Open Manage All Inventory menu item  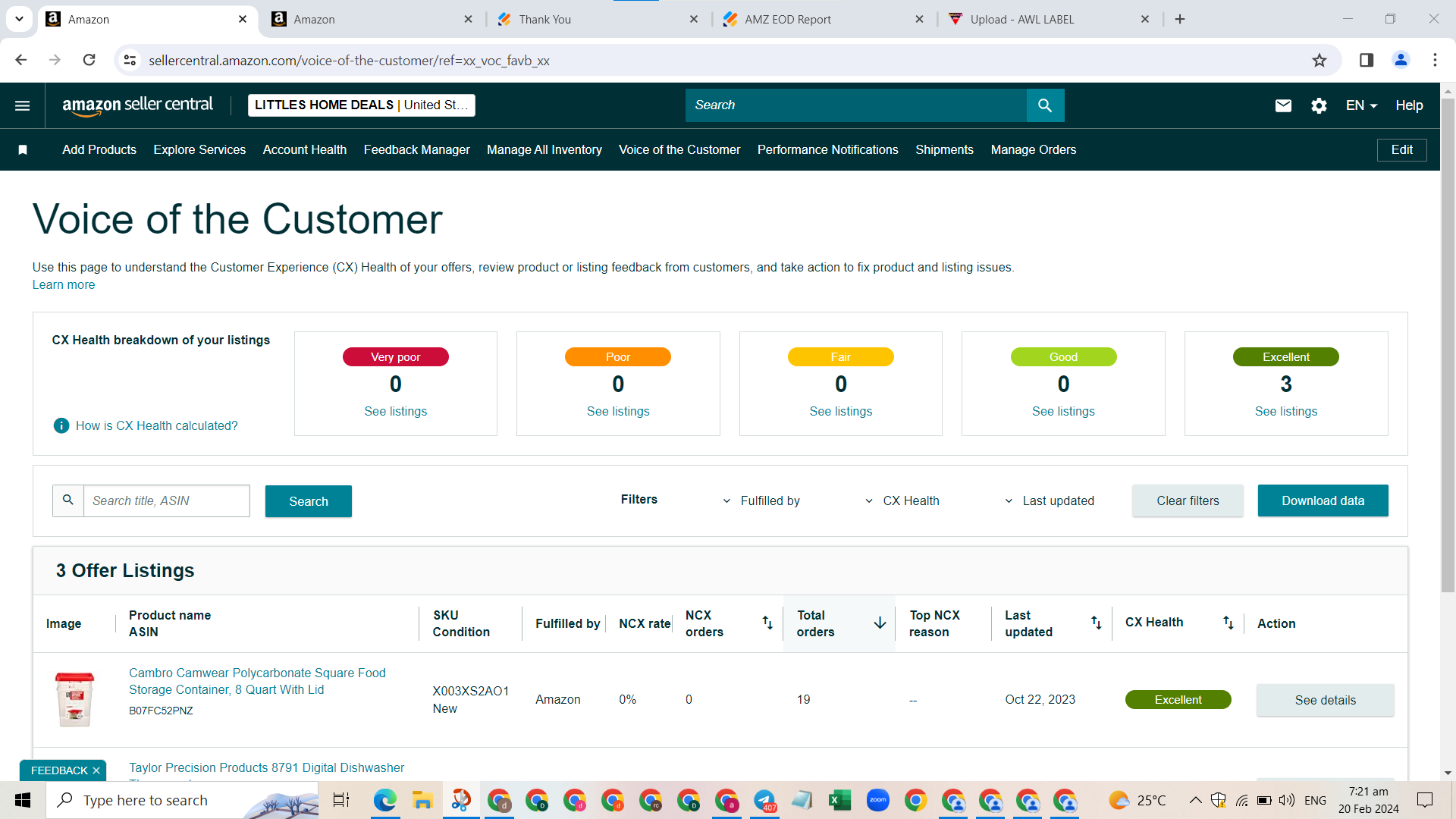(544, 150)
